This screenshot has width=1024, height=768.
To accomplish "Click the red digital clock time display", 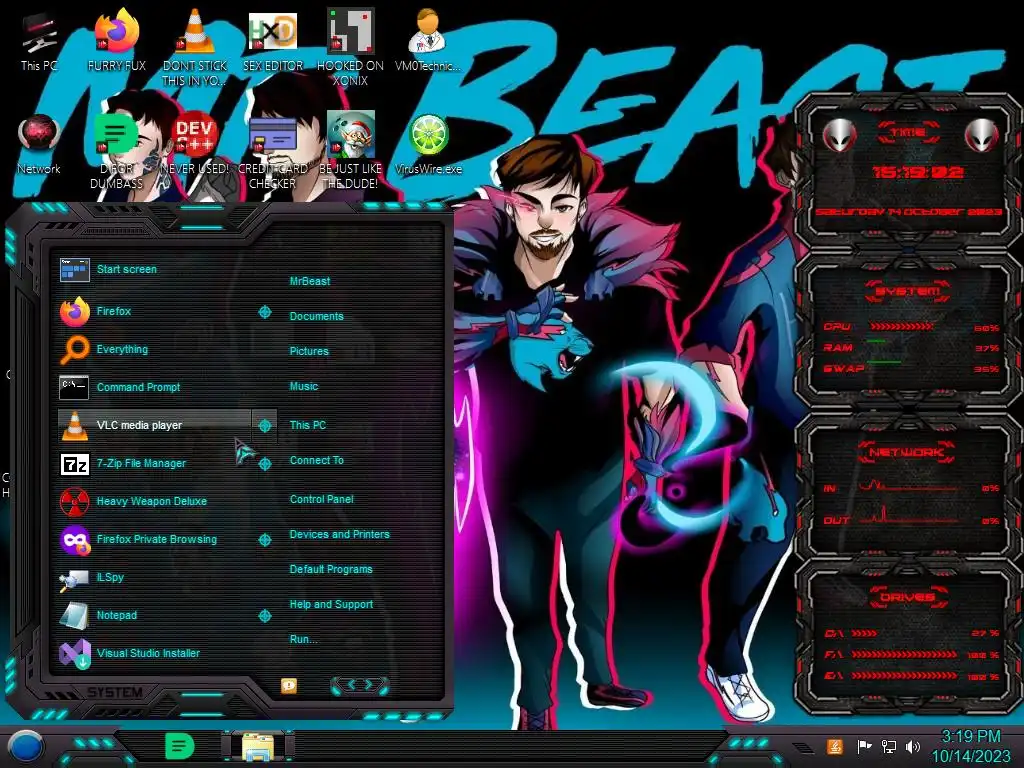I will [918, 172].
